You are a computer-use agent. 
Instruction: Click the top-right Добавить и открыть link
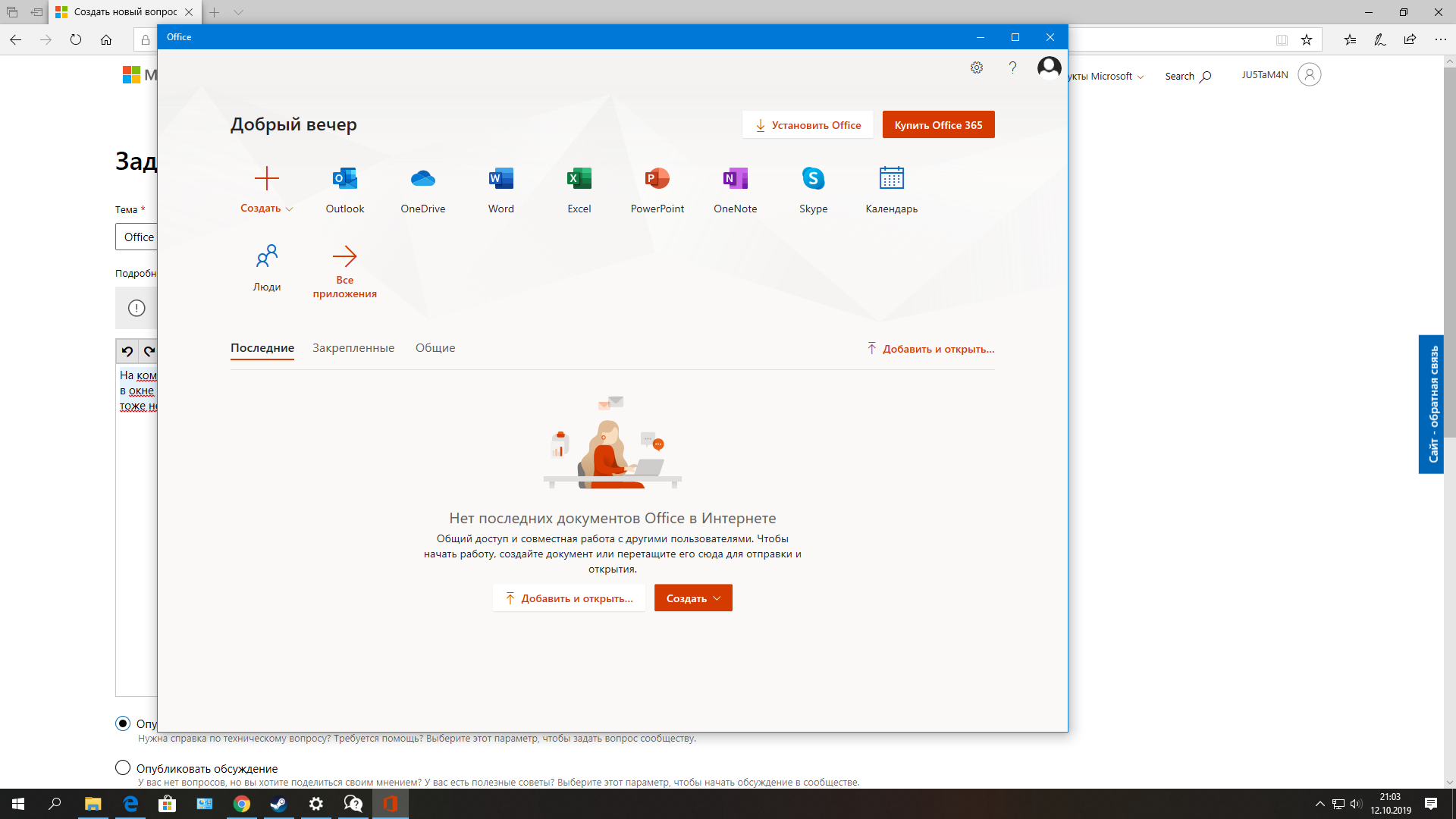pyautogui.click(x=930, y=349)
